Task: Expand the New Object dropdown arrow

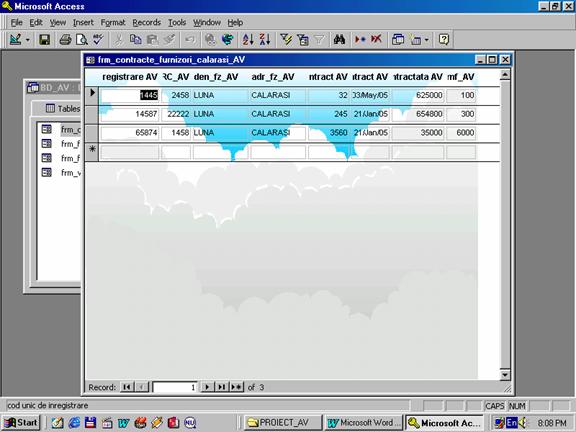Action: 426,40
